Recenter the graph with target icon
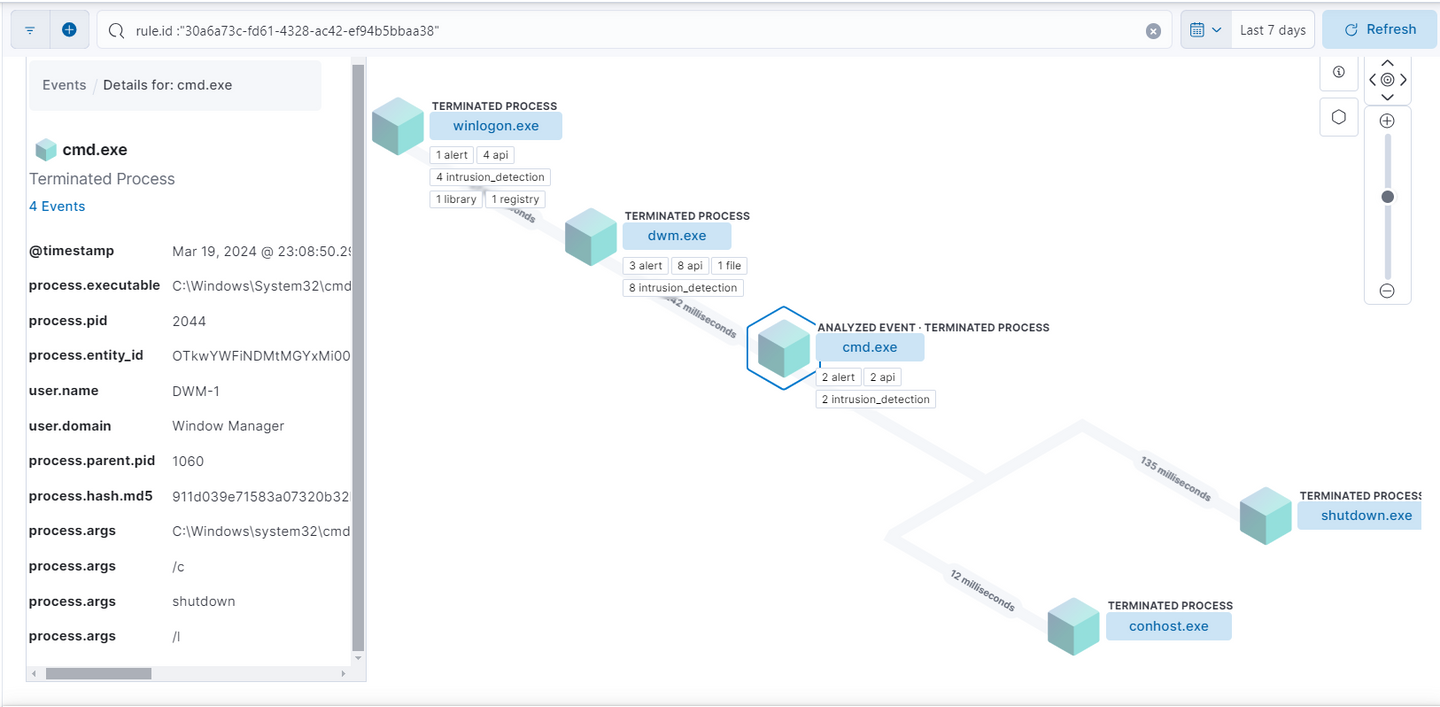Viewport: 1440px width, 707px height. click(1387, 79)
